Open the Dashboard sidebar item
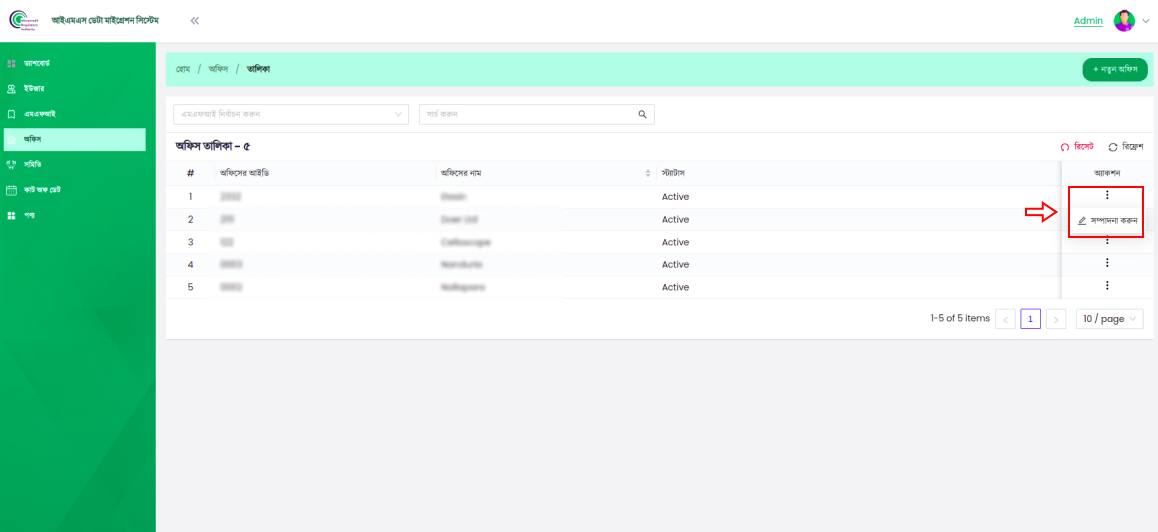 pos(37,64)
